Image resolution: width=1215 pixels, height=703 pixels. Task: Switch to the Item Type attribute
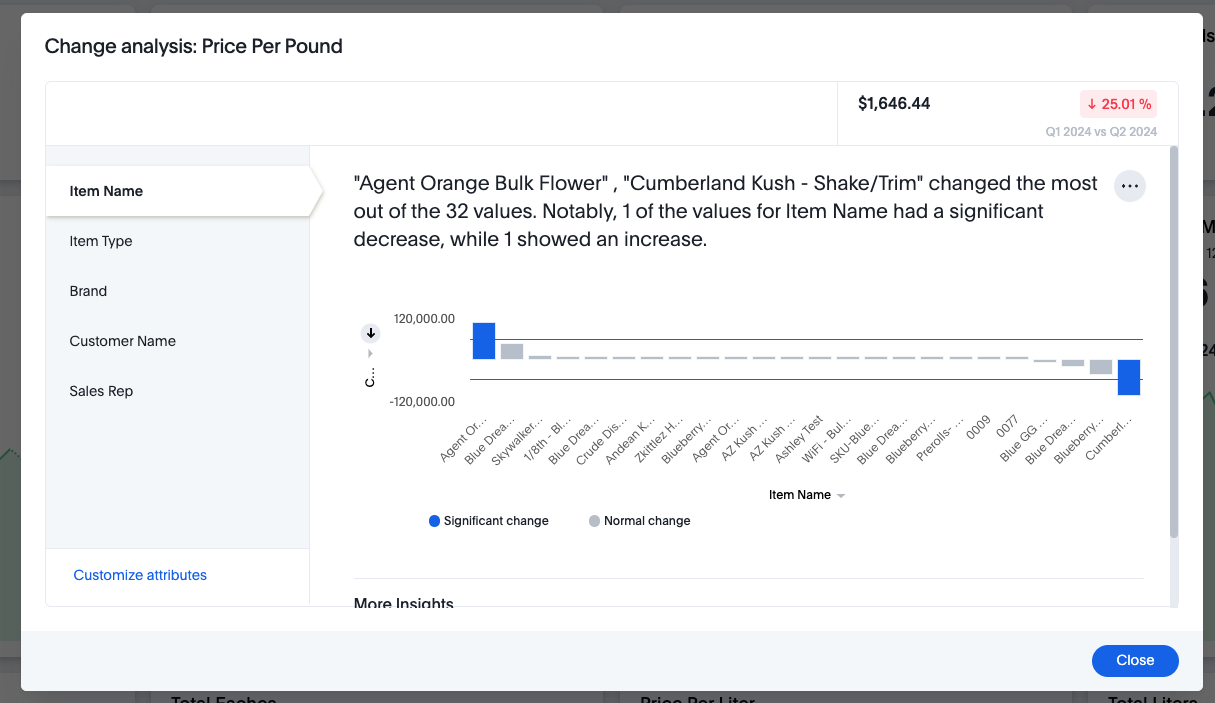[x=101, y=241]
